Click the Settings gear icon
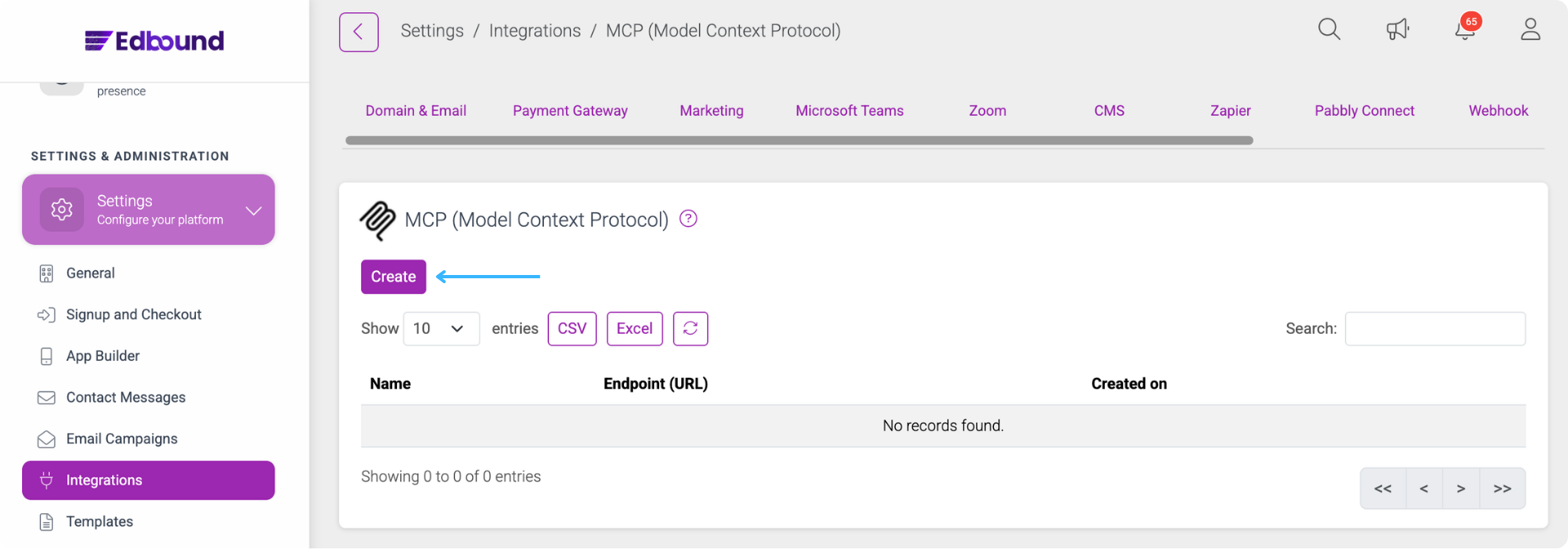1568x550 pixels. pyautogui.click(x=62, y=210)
